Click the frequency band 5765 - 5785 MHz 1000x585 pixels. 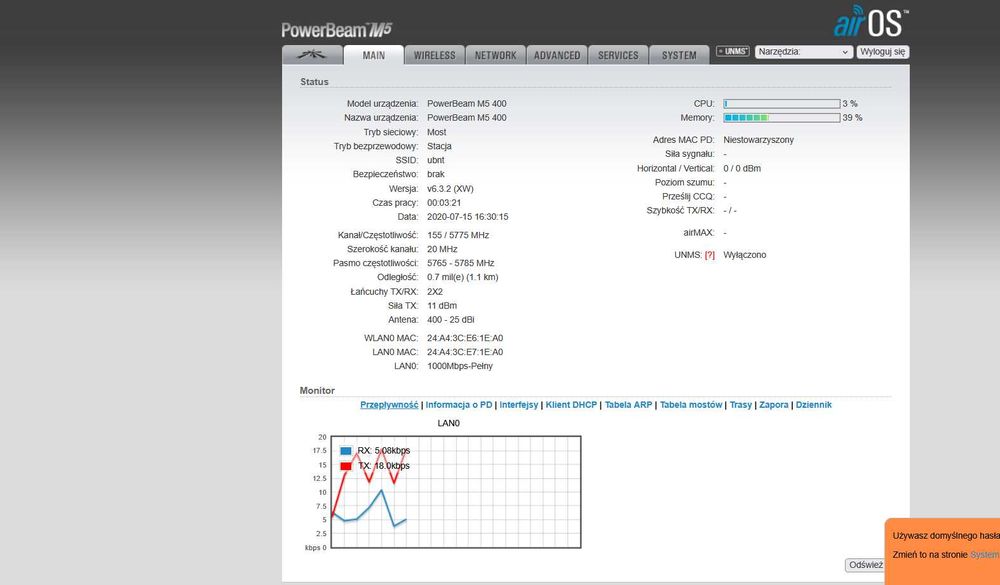(x=460, y=263)
